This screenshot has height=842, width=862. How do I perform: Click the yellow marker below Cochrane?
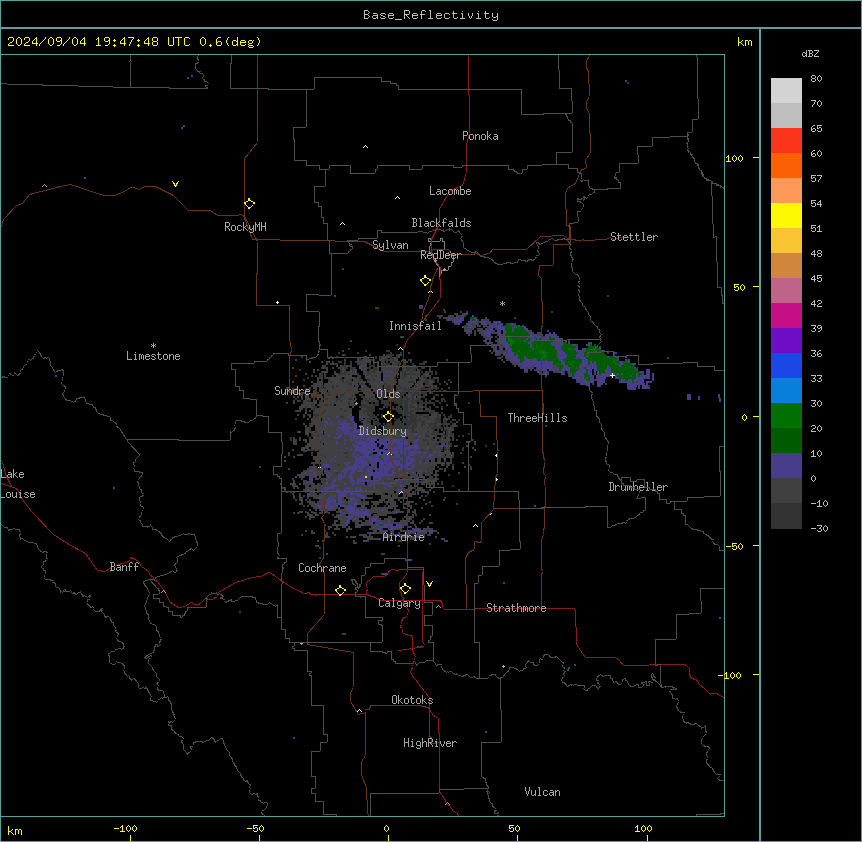pos(340,590)
